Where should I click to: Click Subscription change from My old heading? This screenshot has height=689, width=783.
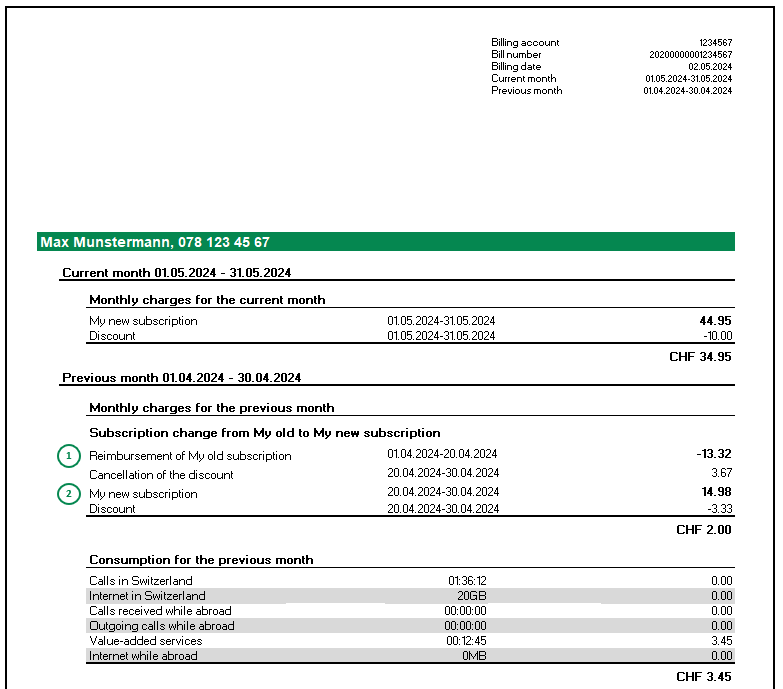click(x=264, y=433)
